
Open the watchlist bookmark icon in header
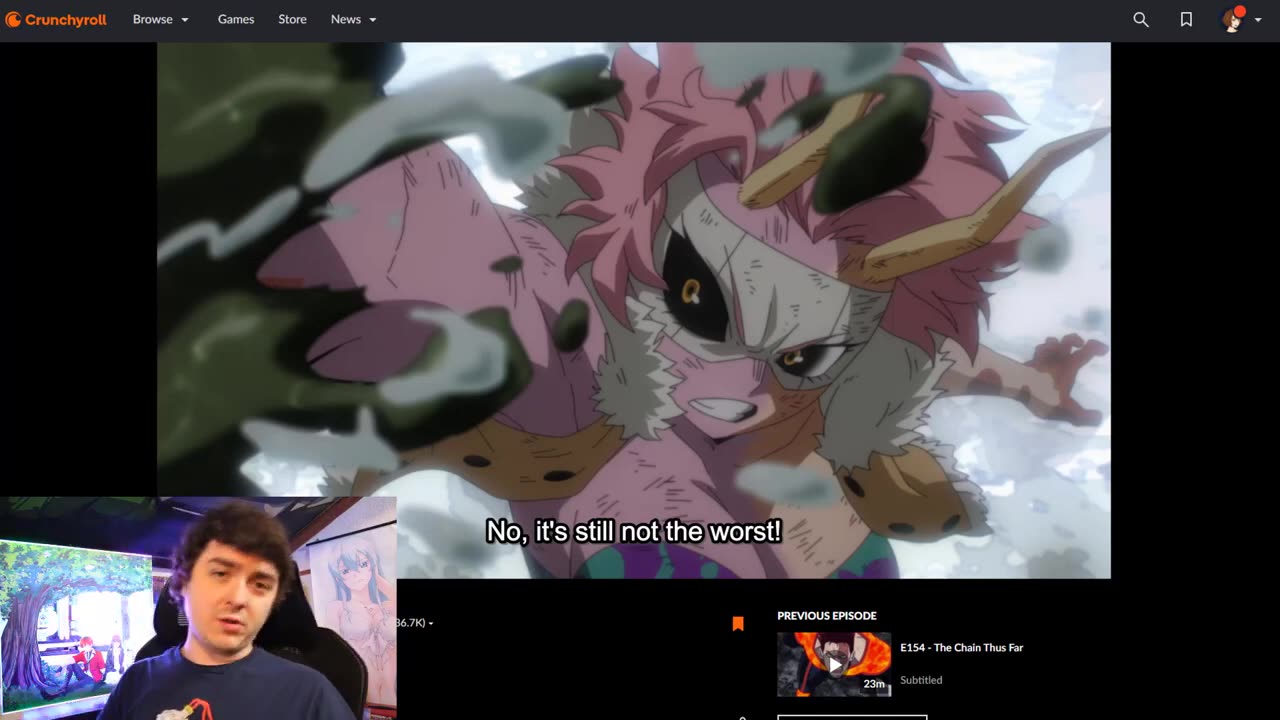coord(1186,19)
